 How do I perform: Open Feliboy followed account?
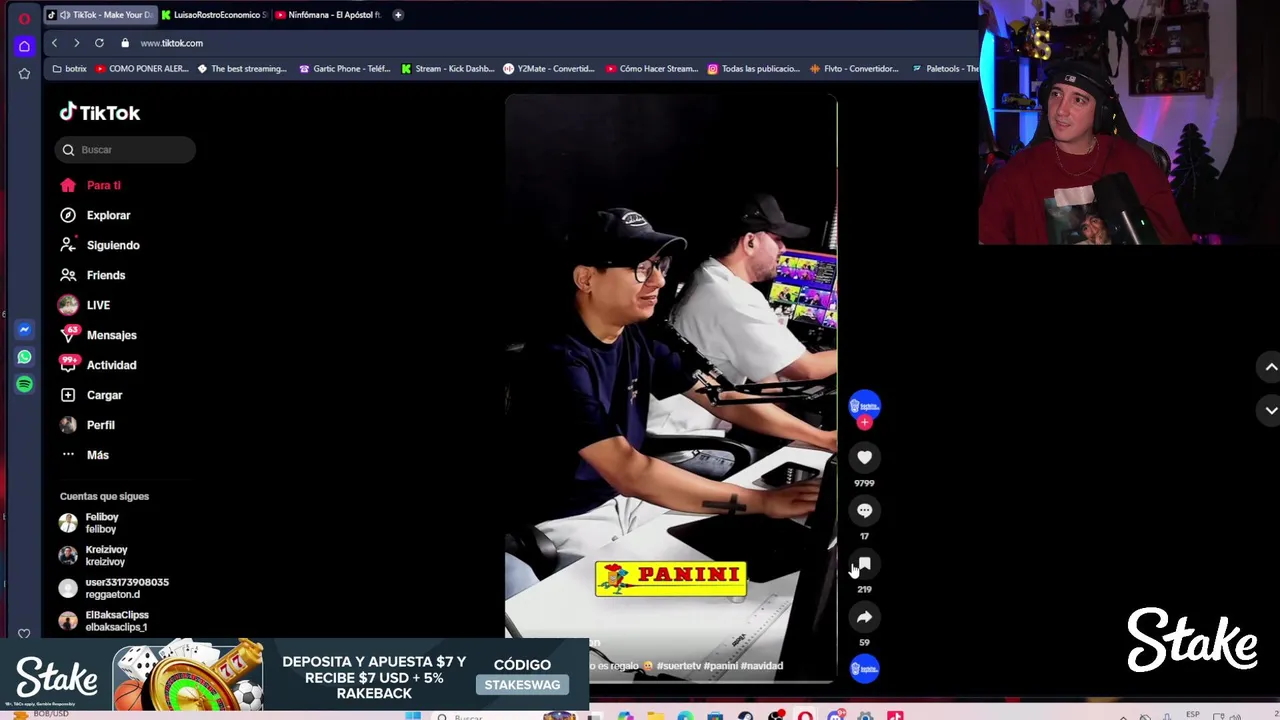pyautogui.click(x=90, y=523)
